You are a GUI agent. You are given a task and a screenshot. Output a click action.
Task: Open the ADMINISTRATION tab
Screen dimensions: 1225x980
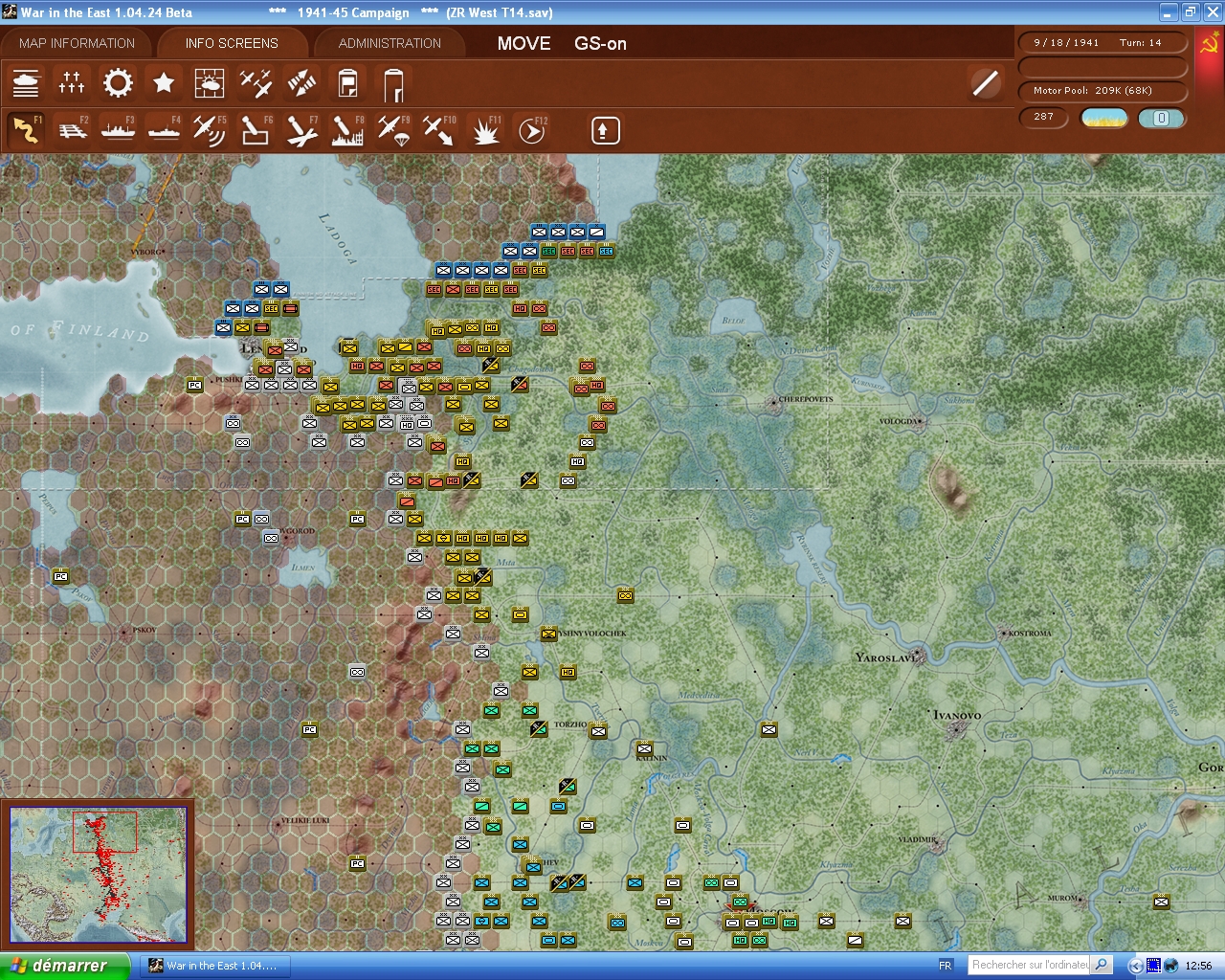coord(390,43)
